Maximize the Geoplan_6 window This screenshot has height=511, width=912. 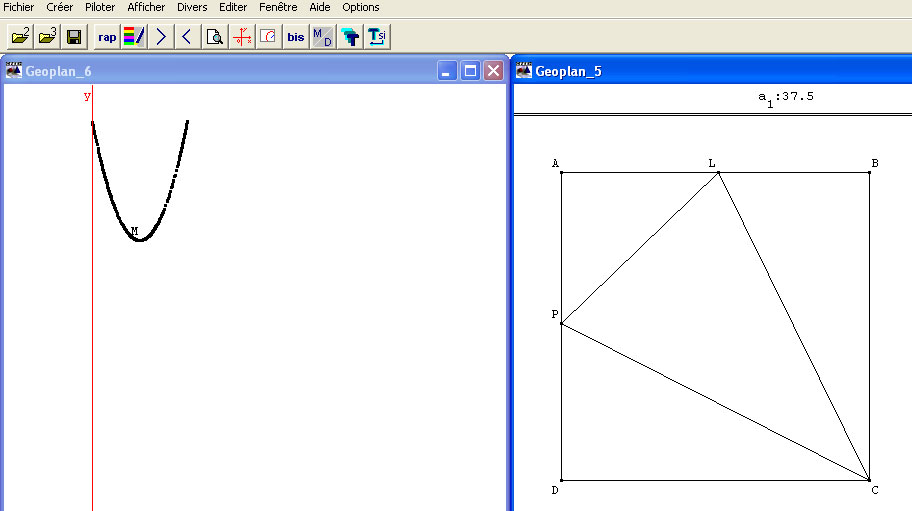tap(471, 71)
